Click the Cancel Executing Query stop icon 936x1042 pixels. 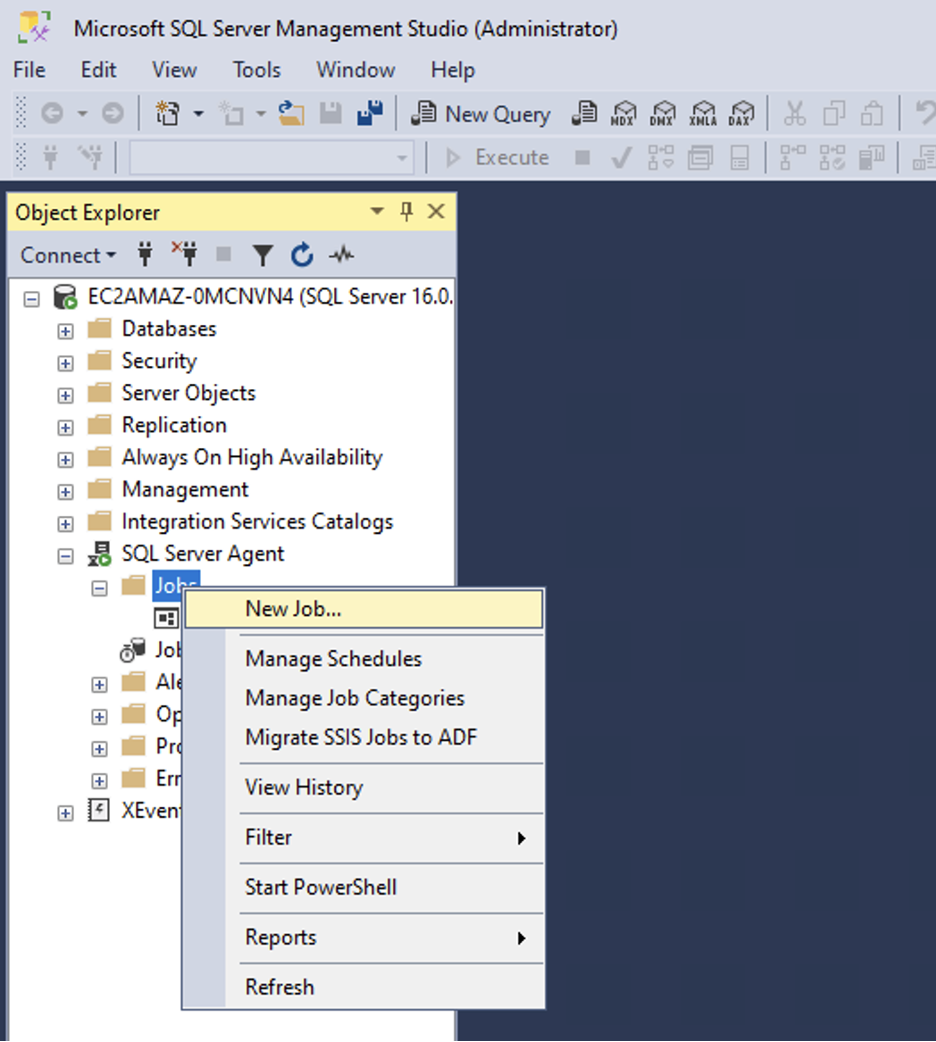[582, 157]
